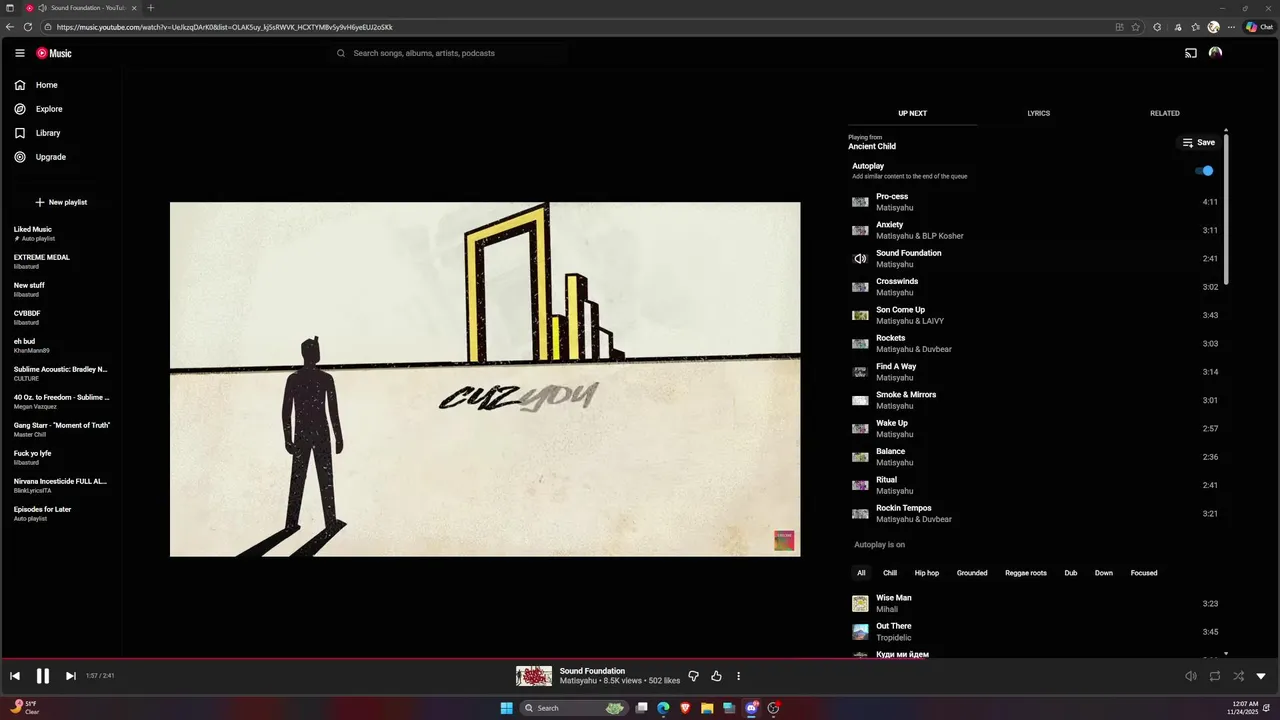Play Wake Up in the queue
The width and height of the screenshot is (1280, 720).
click(x=1035, y=428)
